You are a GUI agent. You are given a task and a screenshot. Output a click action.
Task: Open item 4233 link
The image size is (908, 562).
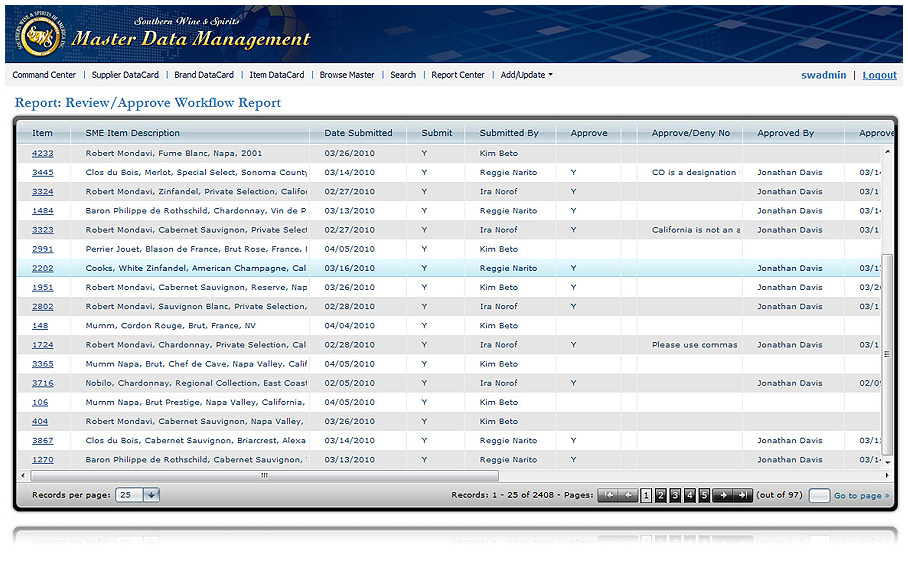[42, 153]
